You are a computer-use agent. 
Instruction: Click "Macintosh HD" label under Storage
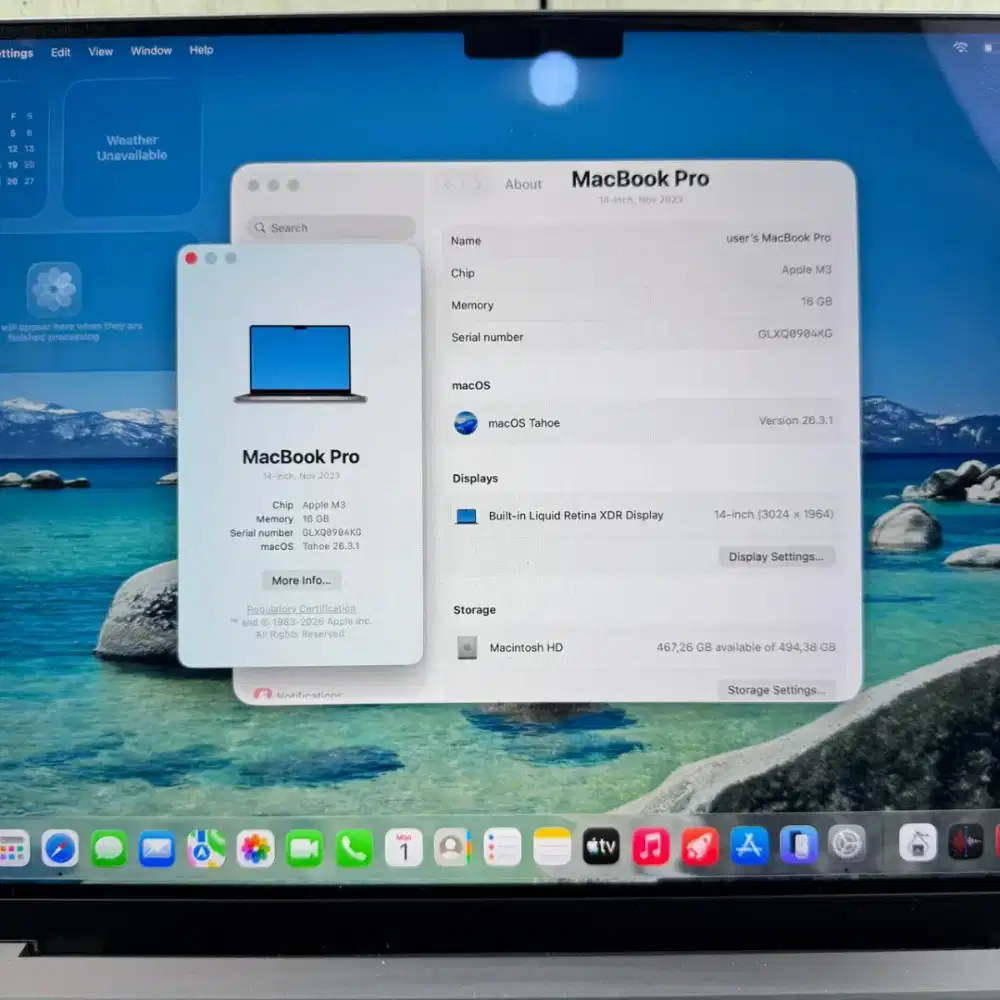pos(526,647)
